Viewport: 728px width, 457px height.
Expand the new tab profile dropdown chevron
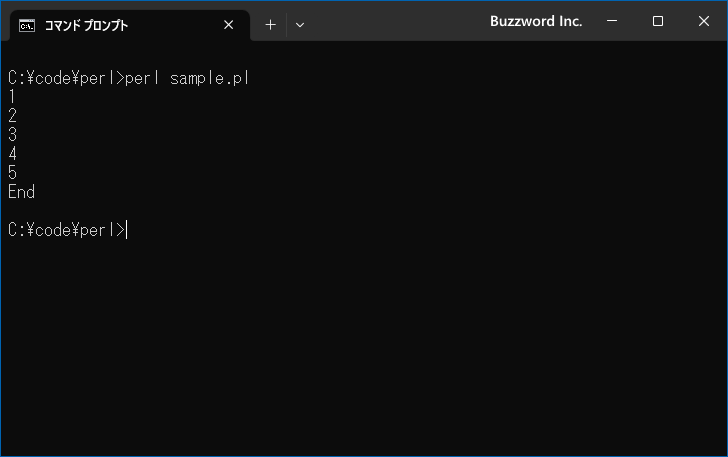(300, 25)
